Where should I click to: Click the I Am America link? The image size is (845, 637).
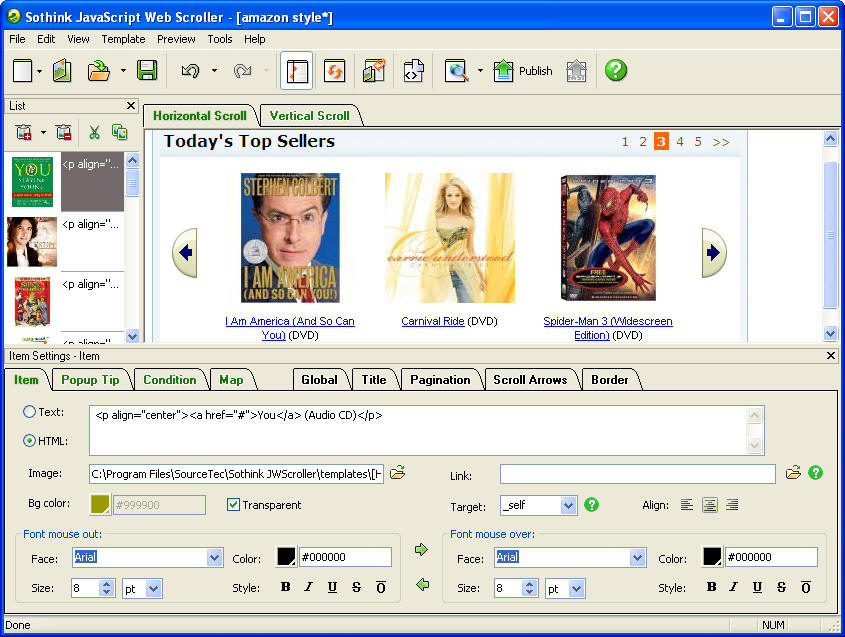pyautogui.click(x=290, y=328)
